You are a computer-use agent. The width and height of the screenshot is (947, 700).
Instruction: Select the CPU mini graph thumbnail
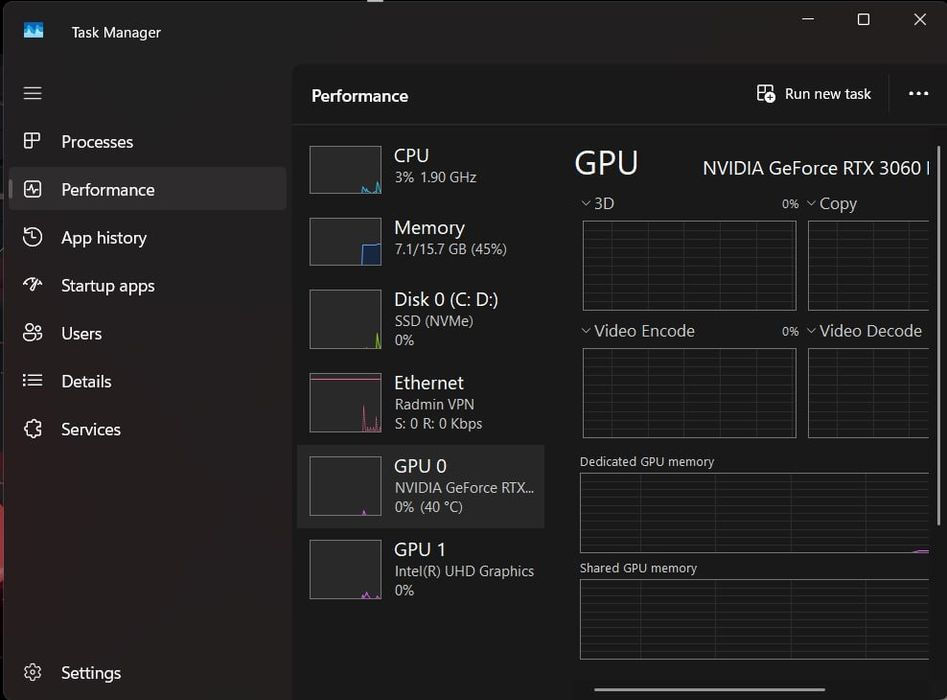coord(345,170)
